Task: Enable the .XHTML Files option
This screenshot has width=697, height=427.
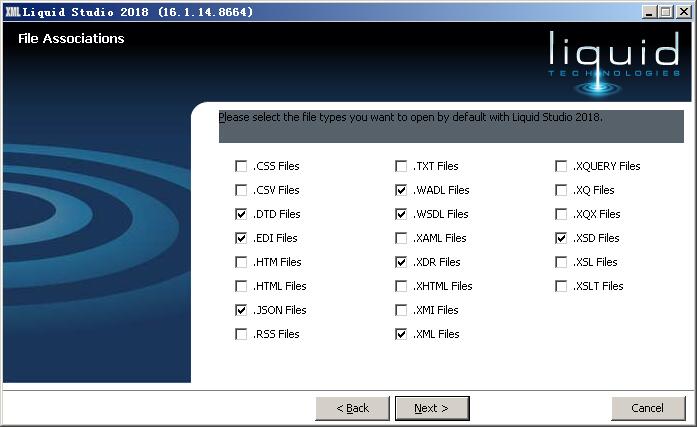Action: (401, 286)
